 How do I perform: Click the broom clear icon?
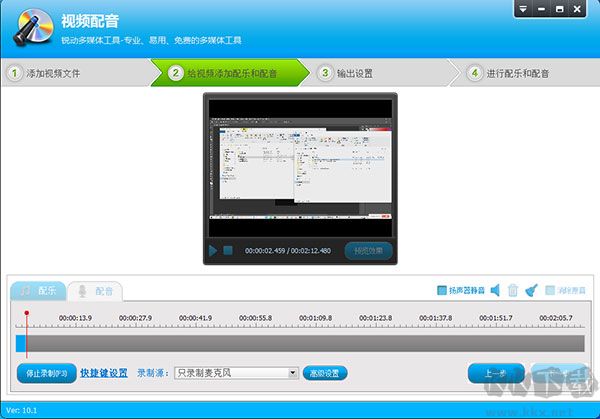point(531,291)
